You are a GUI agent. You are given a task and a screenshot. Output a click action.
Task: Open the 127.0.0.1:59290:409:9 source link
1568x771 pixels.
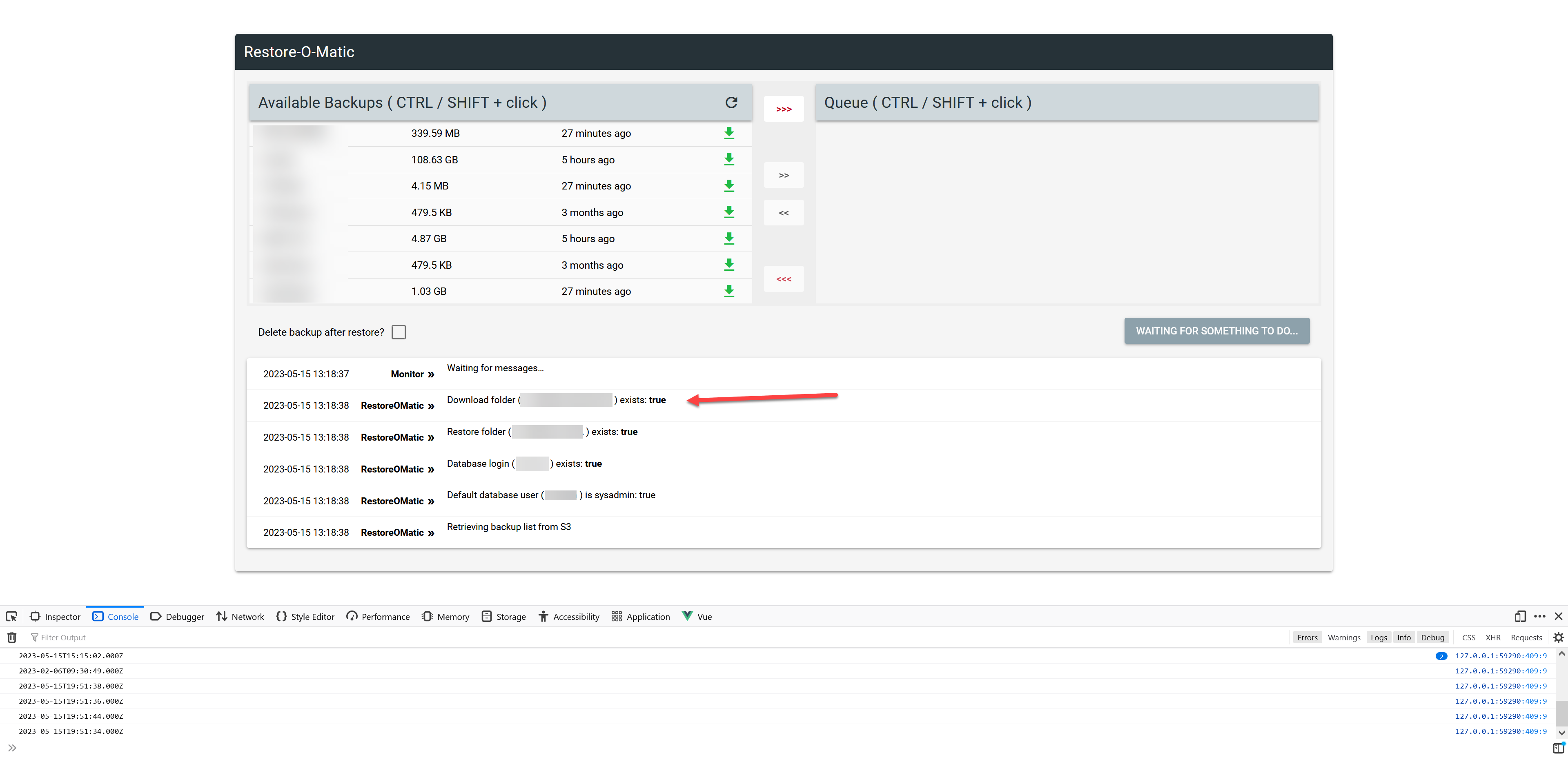coord(1501,656)
